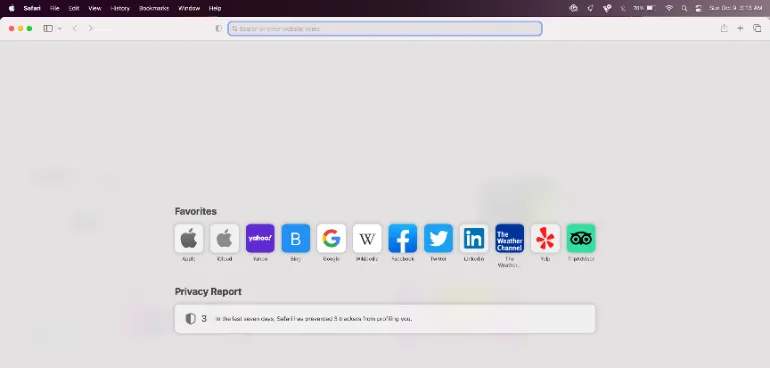Open the TripAdvisor favorite tile
This screenshot has height=368, width=770.
[x=581, y=238]
